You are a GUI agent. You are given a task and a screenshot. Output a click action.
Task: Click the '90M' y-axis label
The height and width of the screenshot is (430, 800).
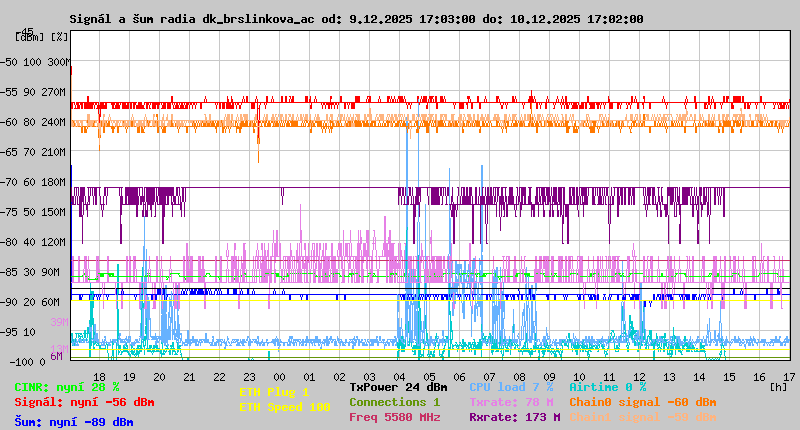(52, 272)
